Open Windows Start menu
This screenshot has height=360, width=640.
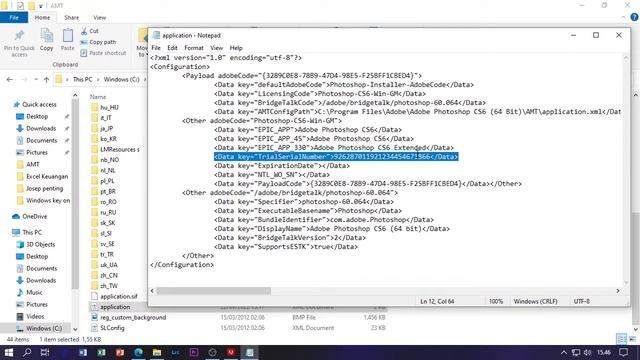click(9, 352)
